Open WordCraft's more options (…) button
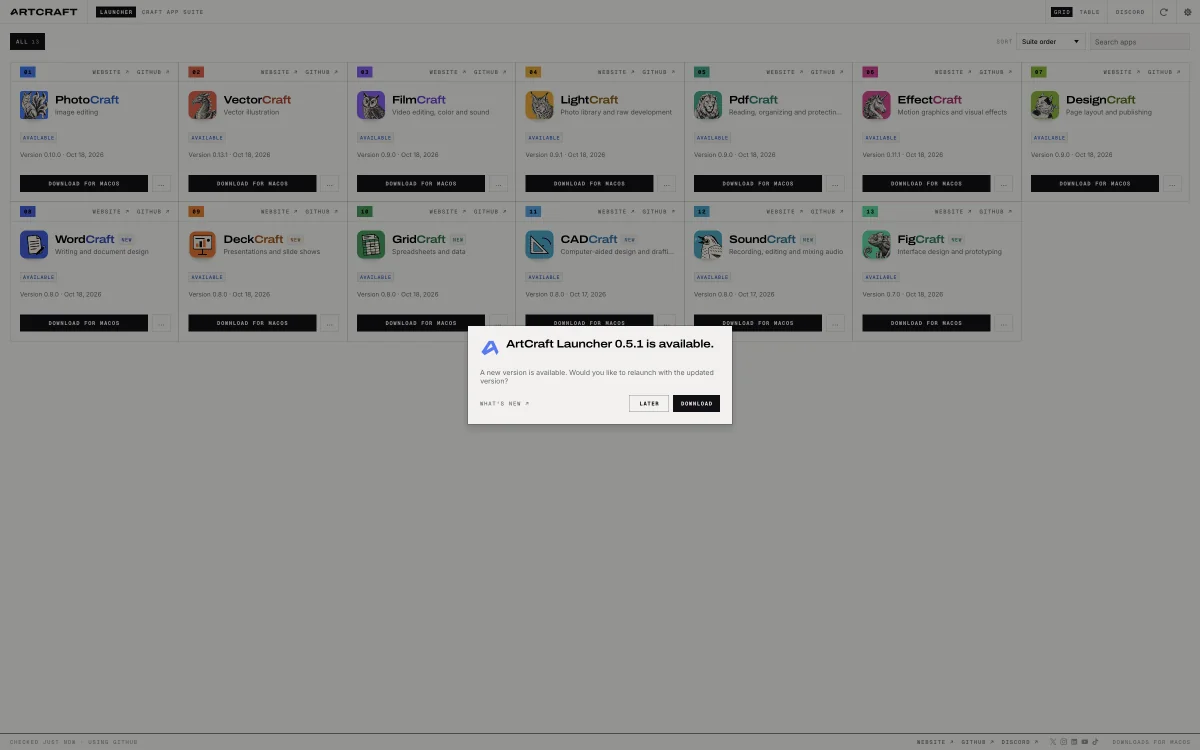The height and width of the screenshot is (750, 1200). click(x=162, y=323)
